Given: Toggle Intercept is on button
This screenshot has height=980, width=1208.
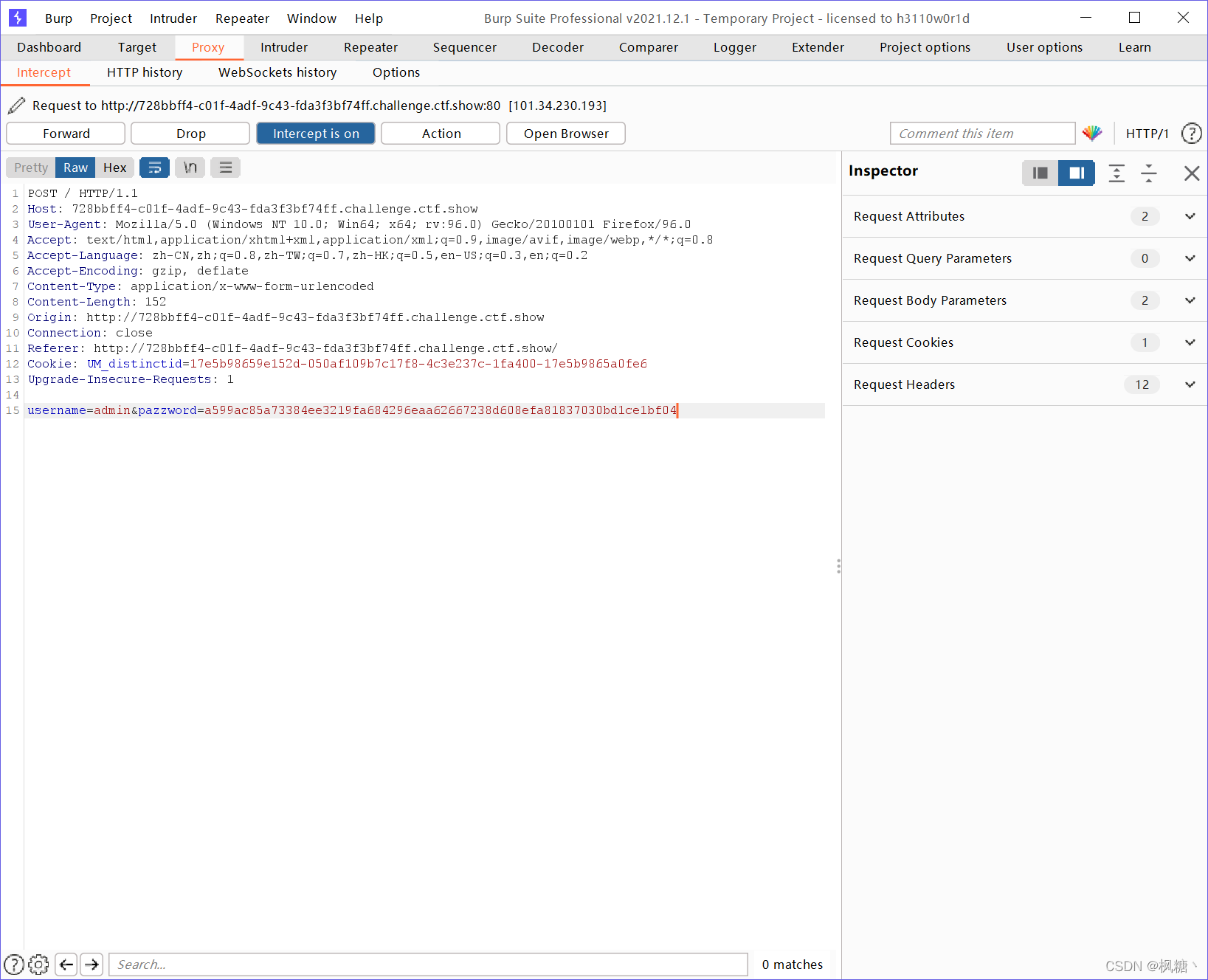Looking at the screenshot, I should click(316, 134).
